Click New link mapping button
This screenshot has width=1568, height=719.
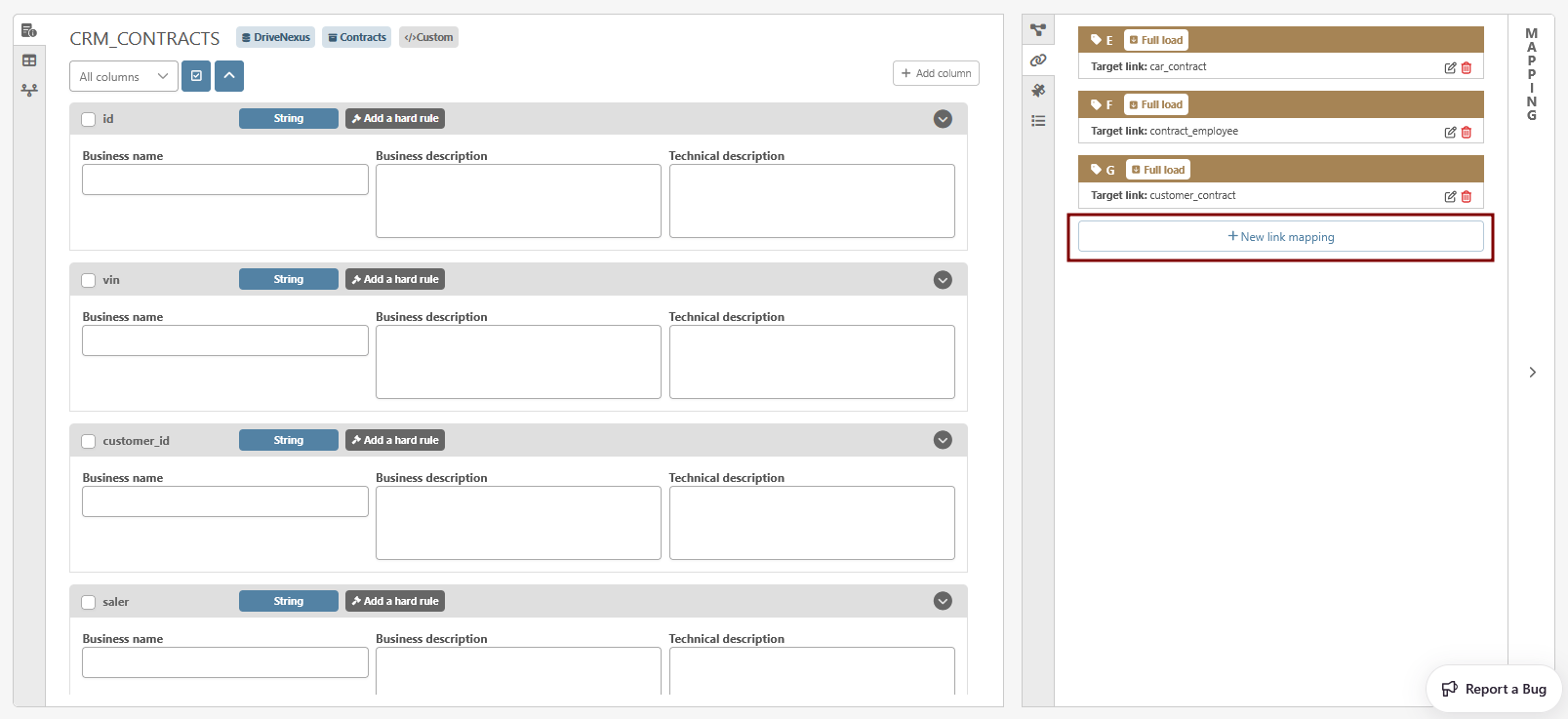click(x=1280, y=237)
